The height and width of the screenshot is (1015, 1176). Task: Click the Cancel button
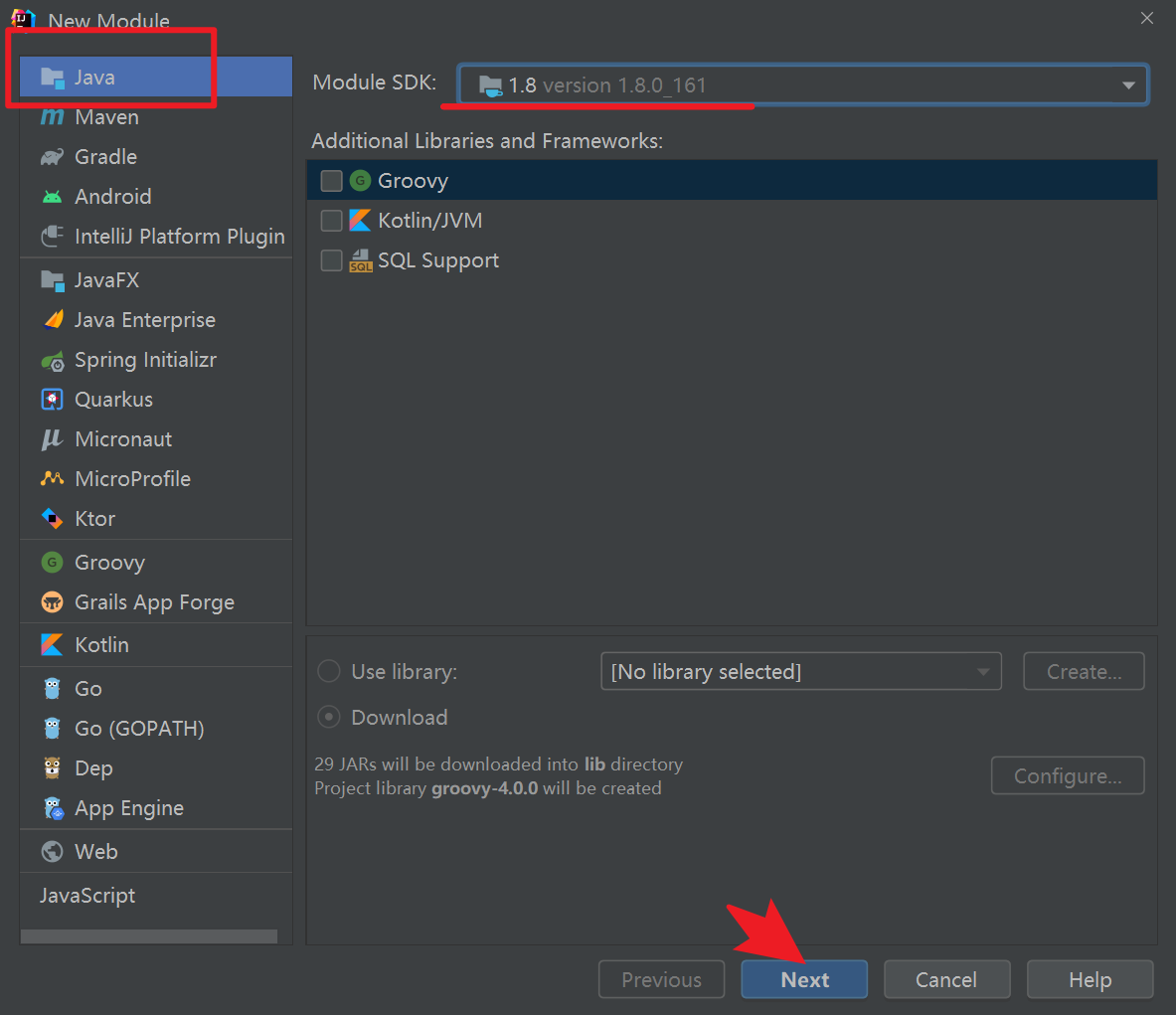pyautogui.click(x=946, y=979)
